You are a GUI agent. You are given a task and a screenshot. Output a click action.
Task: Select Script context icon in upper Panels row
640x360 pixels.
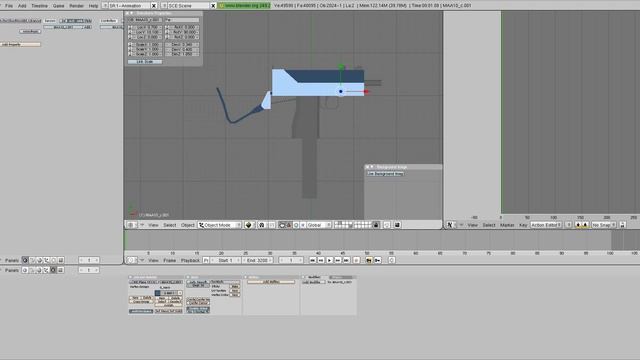pyautogui.click(x=33, y=260)
